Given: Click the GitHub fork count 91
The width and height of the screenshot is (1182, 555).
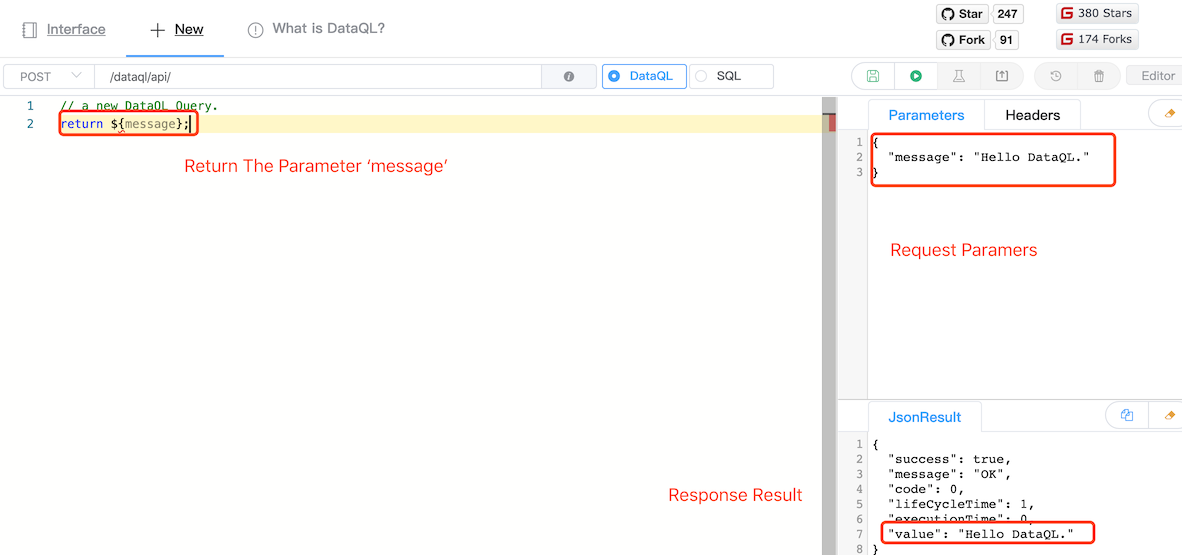Looking at the screenshot, I should [x=1005, y=40].
